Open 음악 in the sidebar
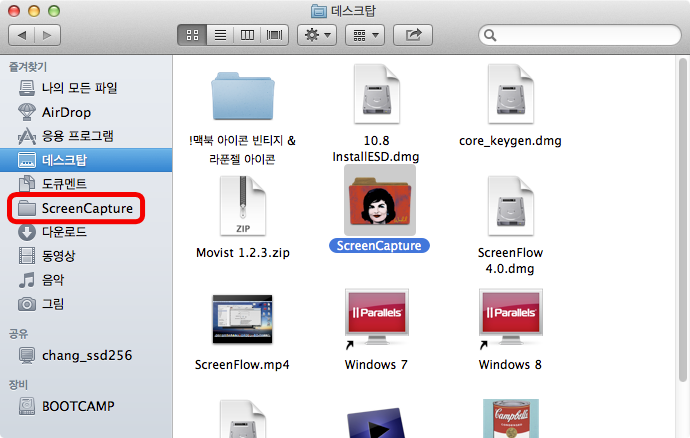 pos(86,280)
